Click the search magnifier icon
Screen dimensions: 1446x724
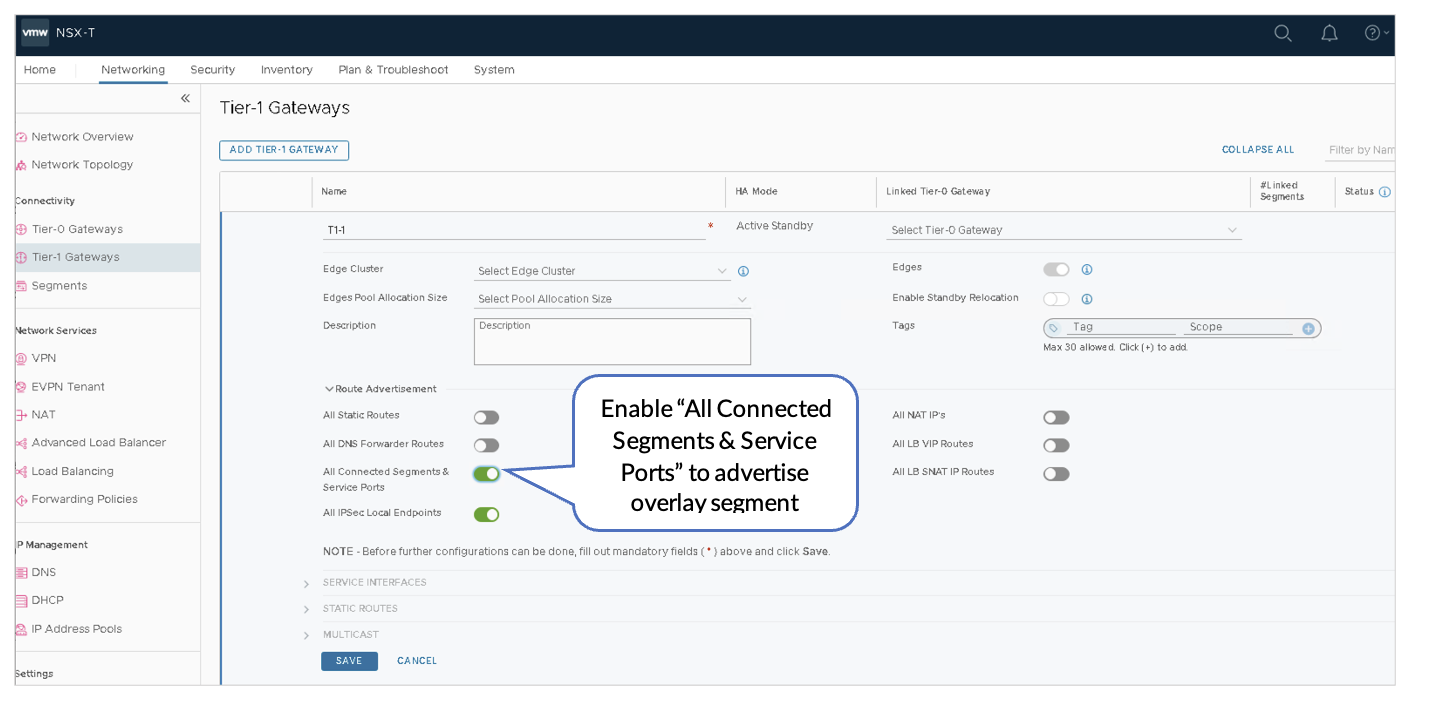click(x=1282, y=33)
